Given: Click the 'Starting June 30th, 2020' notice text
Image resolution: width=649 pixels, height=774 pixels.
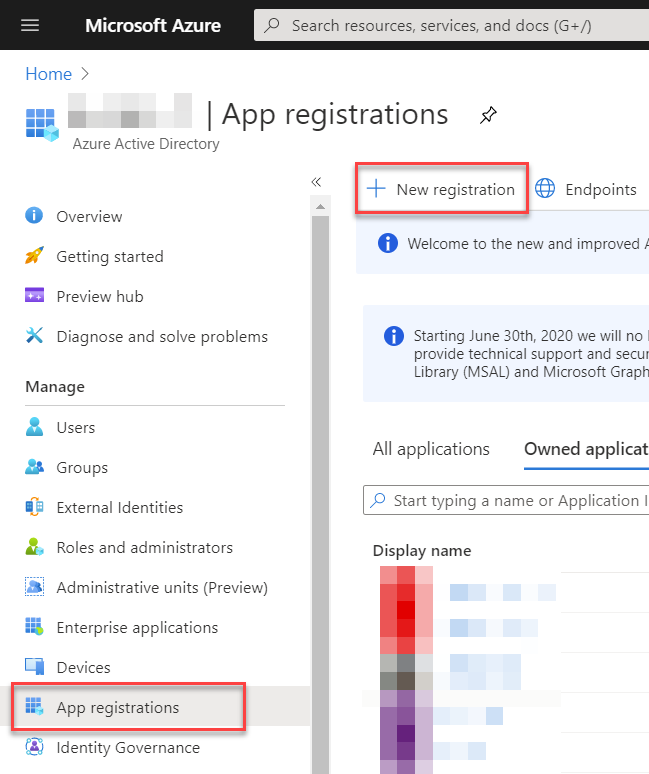Looking at the screenshot, I should [531, 354].
